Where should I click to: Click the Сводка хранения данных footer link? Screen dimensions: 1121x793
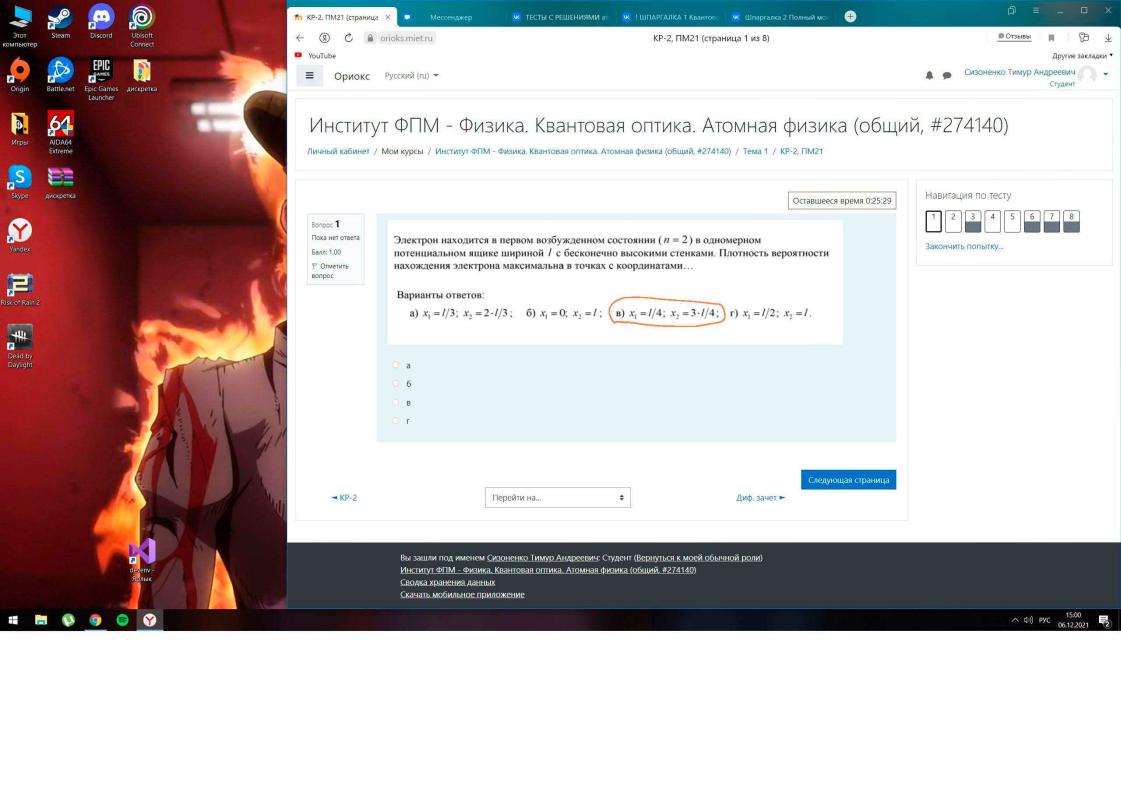[448, 582]
